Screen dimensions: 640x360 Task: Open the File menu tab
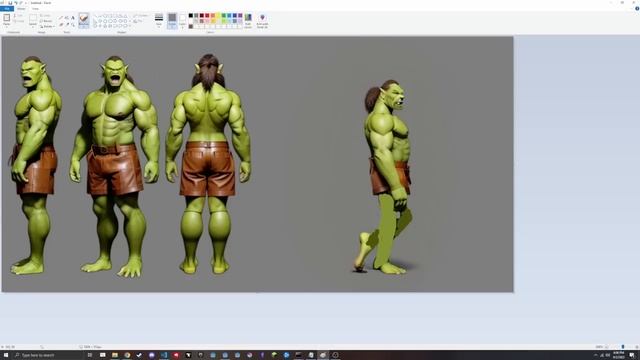click(7, 9)
